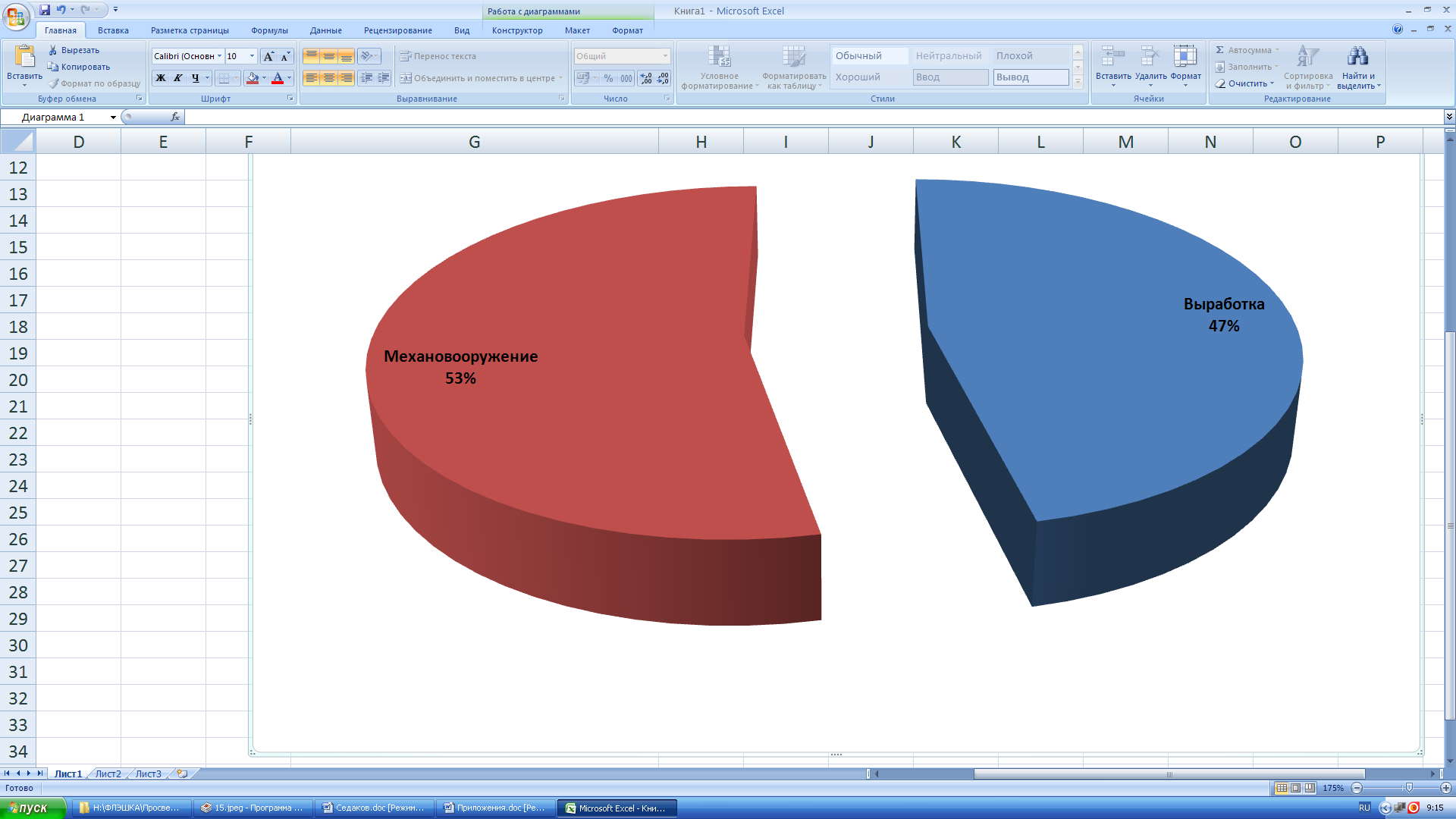Screen dimensions: 1456x819
Task: Toggle center horizontal alignment
Action: [328, 78]
